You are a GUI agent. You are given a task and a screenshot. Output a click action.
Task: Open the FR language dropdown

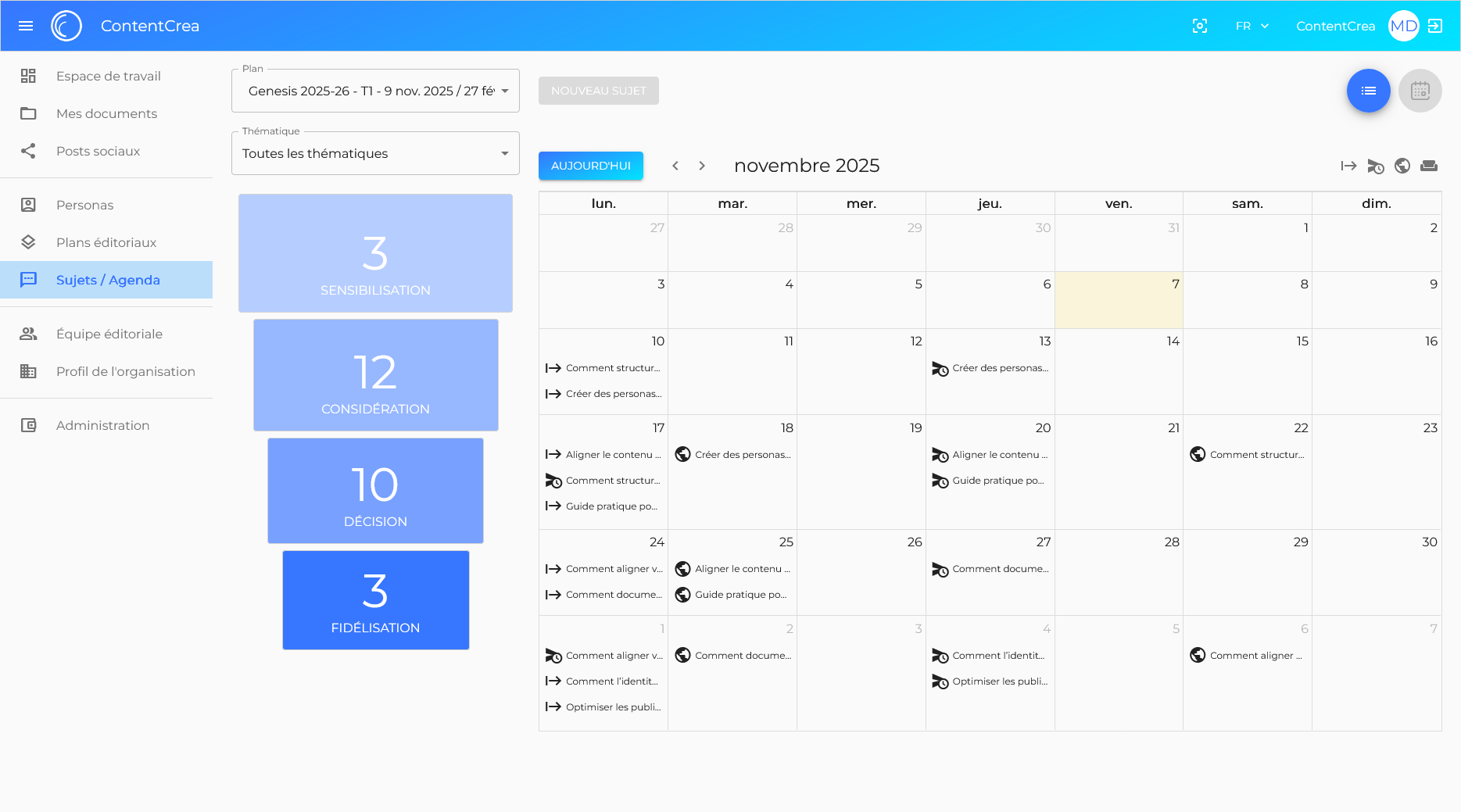pyautogui.click(x=1252, y=25)
